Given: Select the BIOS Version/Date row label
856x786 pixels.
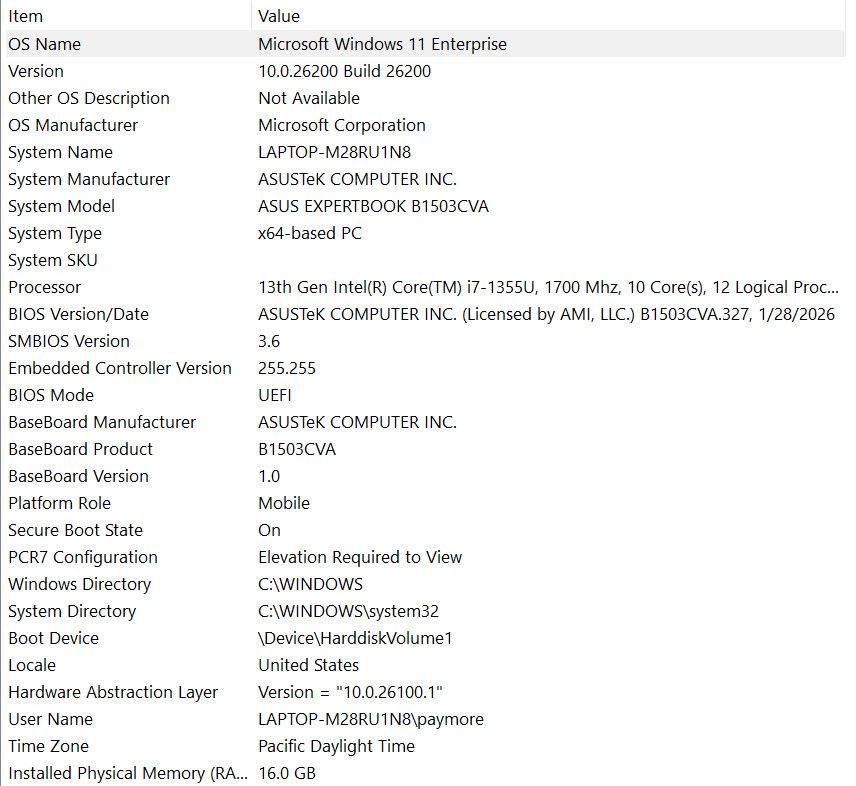Looking at the screenshot, I should point(78,314).
